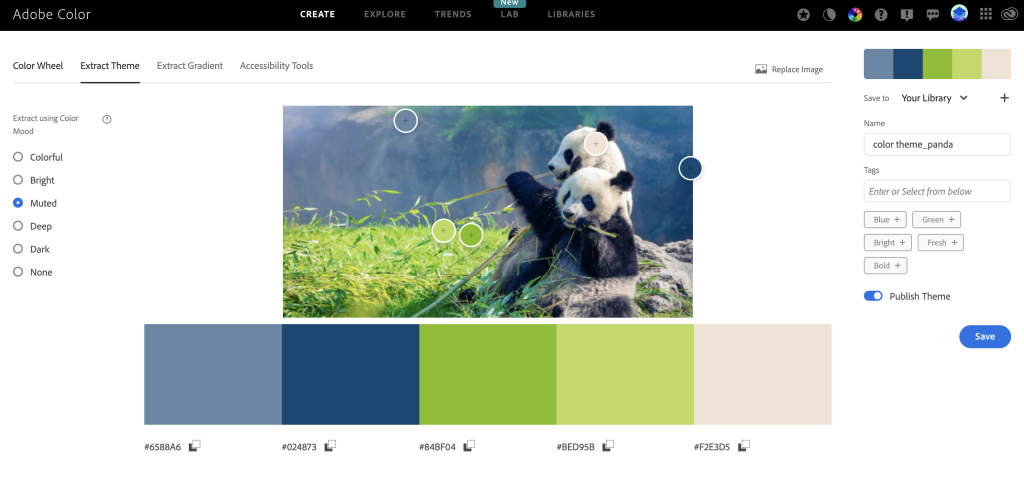
Task: Open the apps grid icon
Action: [986, 14]
